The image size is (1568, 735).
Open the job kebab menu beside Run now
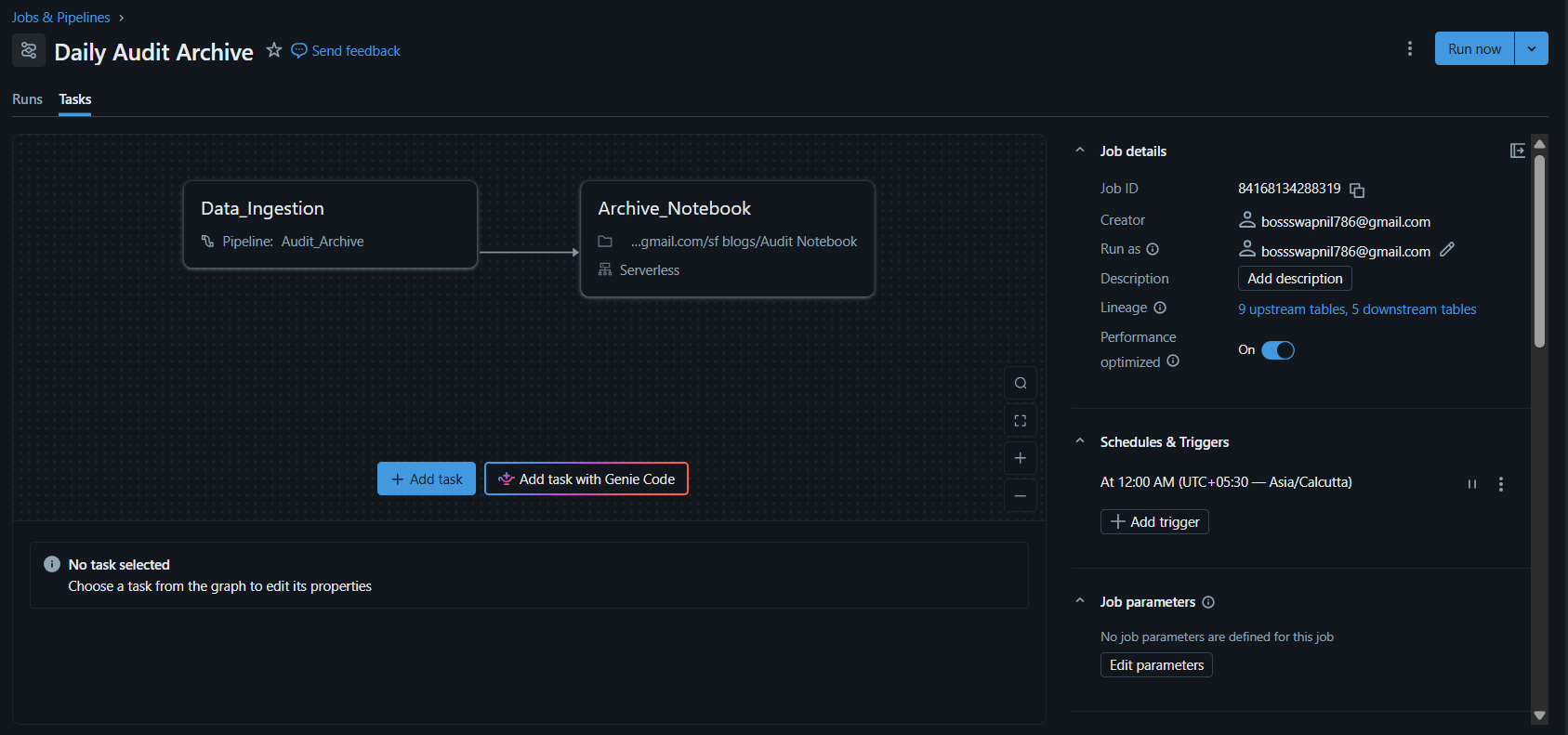point(1409,48)
